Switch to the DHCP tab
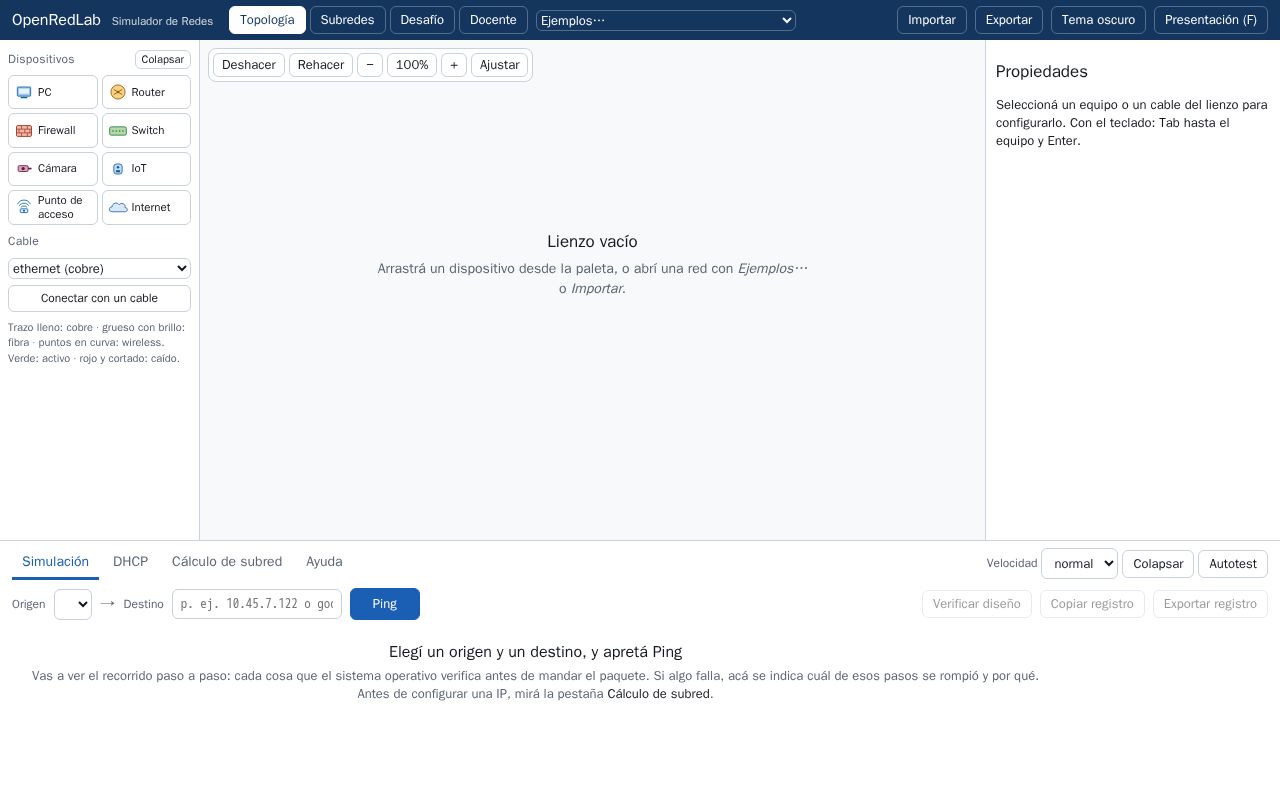 [130, 562]
